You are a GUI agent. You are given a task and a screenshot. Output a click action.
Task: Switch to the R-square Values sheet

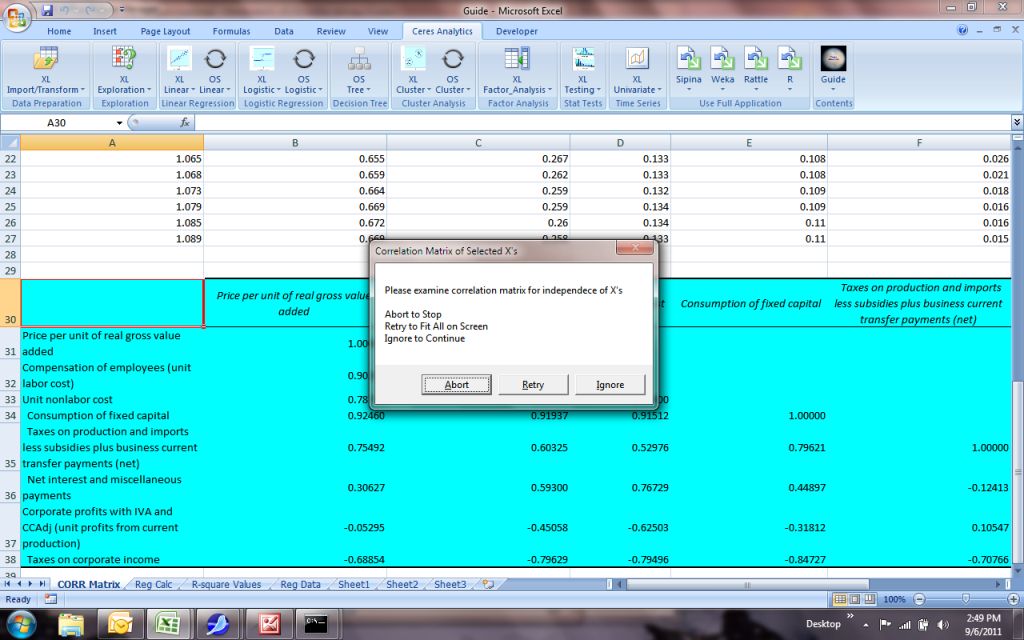226,584
